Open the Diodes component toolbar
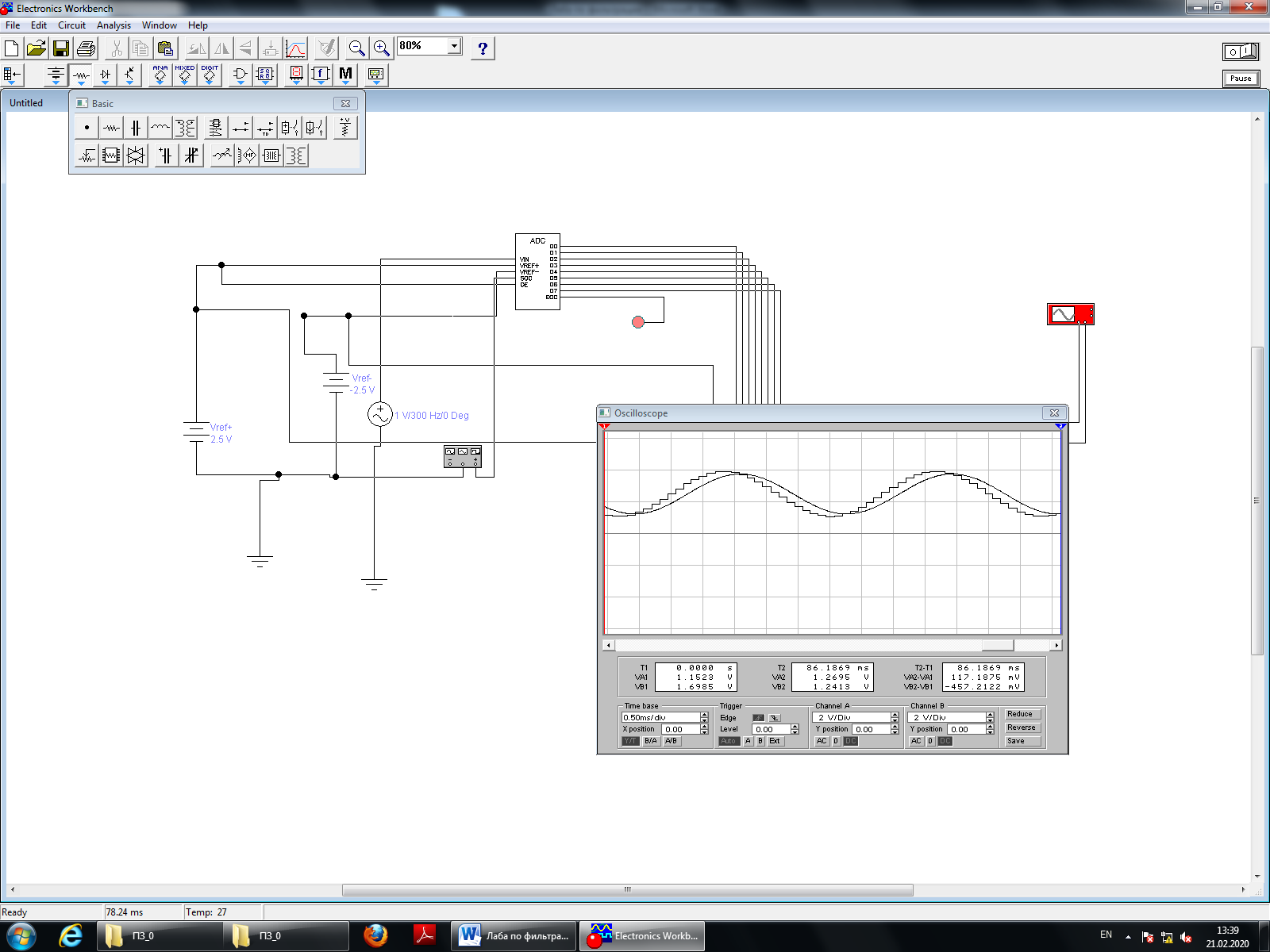Screen dimensions: 1270x952 105,75
